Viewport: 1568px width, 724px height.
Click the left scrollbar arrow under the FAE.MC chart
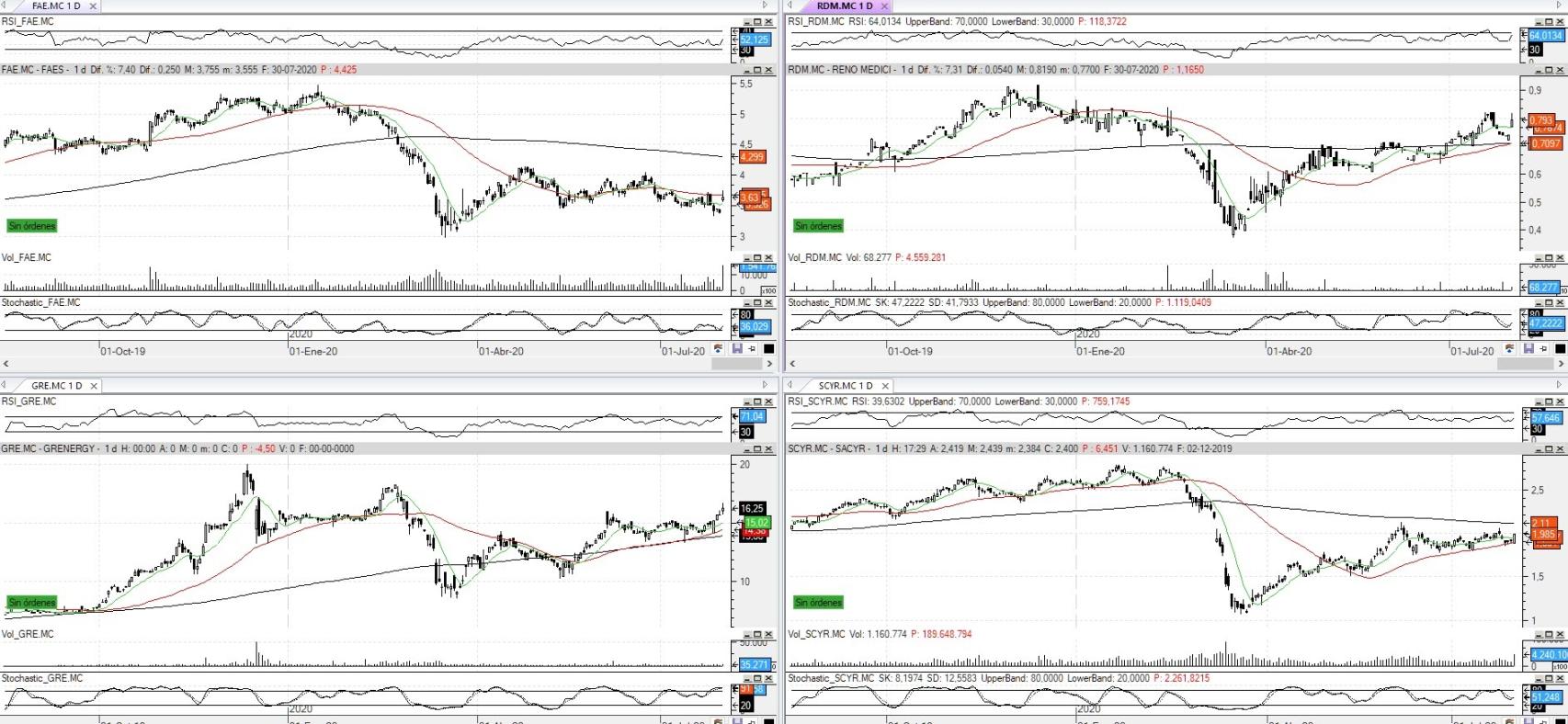6,364
